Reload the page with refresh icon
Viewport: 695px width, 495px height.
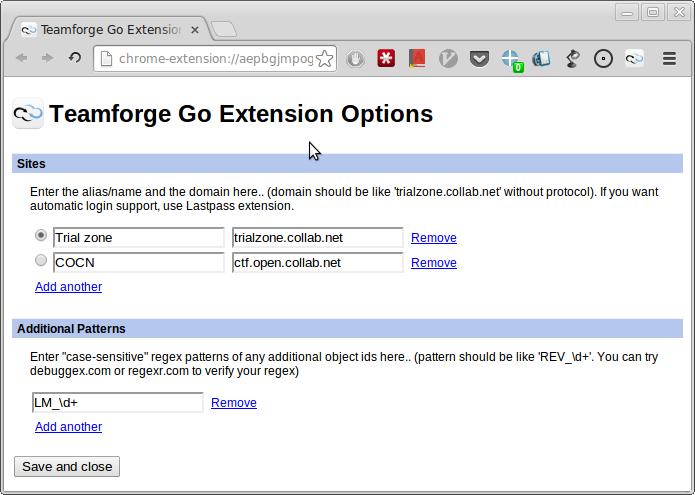click(x=74, y=58)
